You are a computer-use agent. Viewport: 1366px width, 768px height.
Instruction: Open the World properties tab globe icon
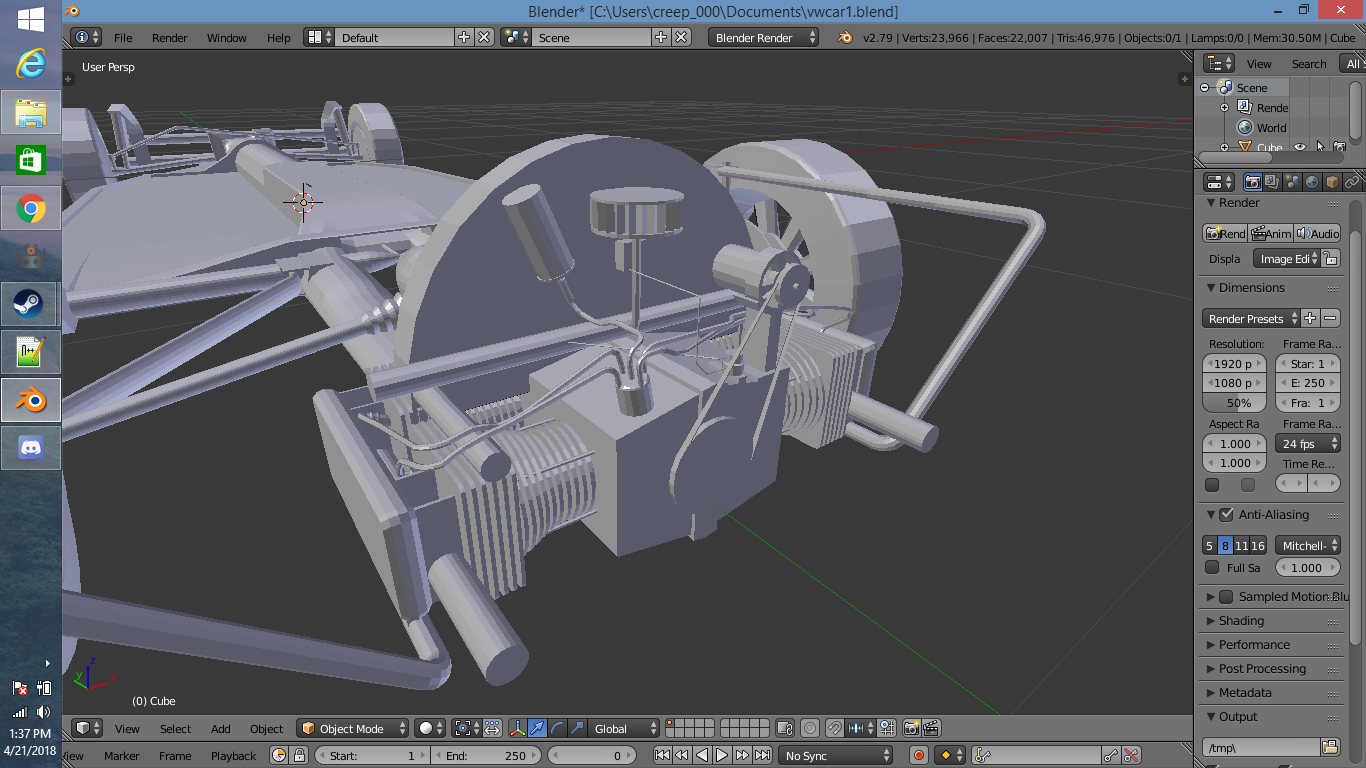[1312, 182]
